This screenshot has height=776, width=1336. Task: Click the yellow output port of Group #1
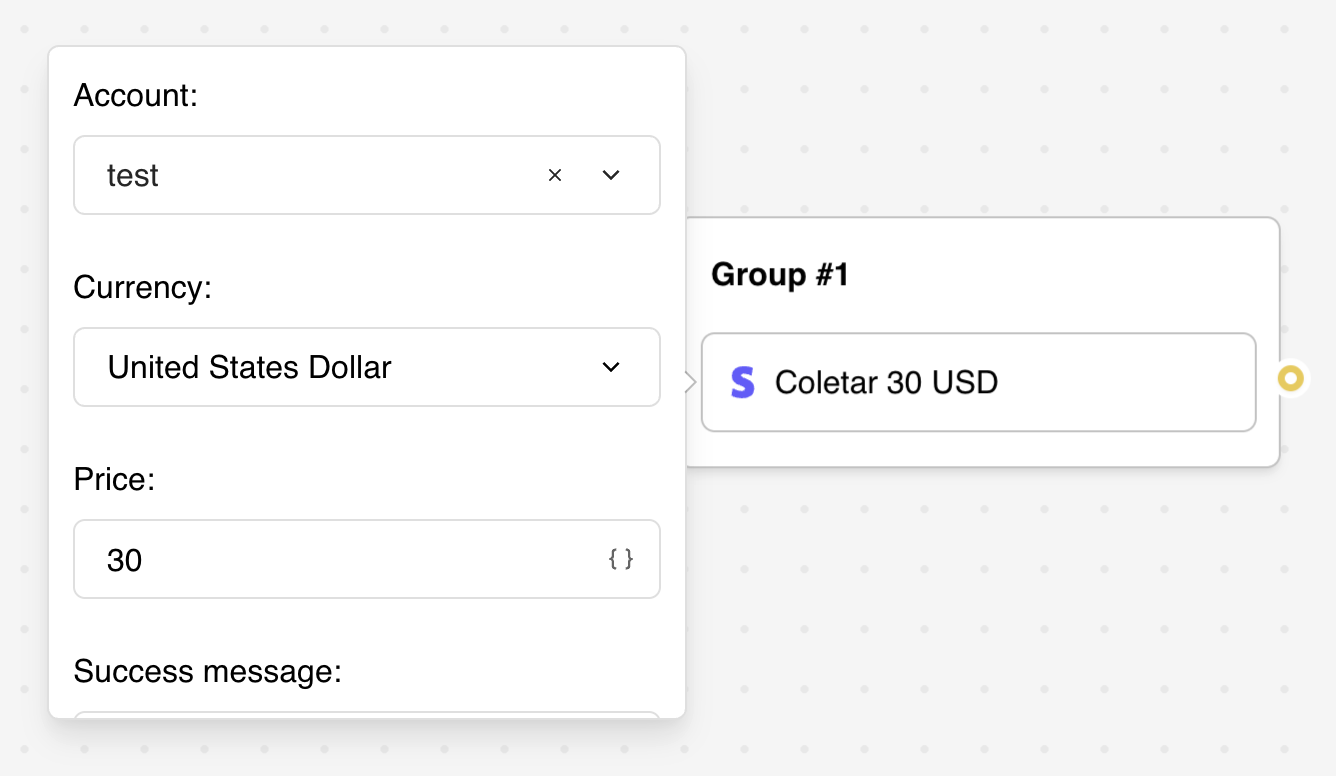[x=1291, y=378]
